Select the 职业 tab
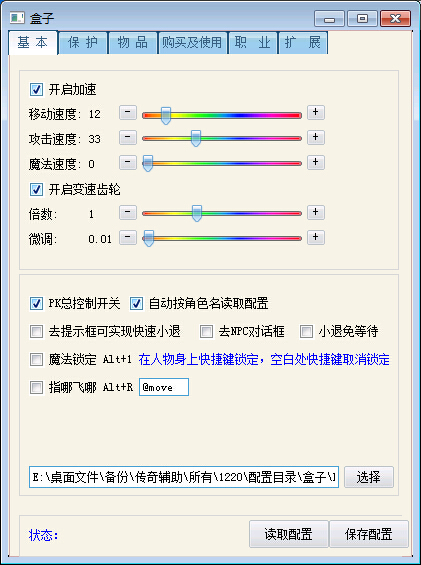 point(253,43)
